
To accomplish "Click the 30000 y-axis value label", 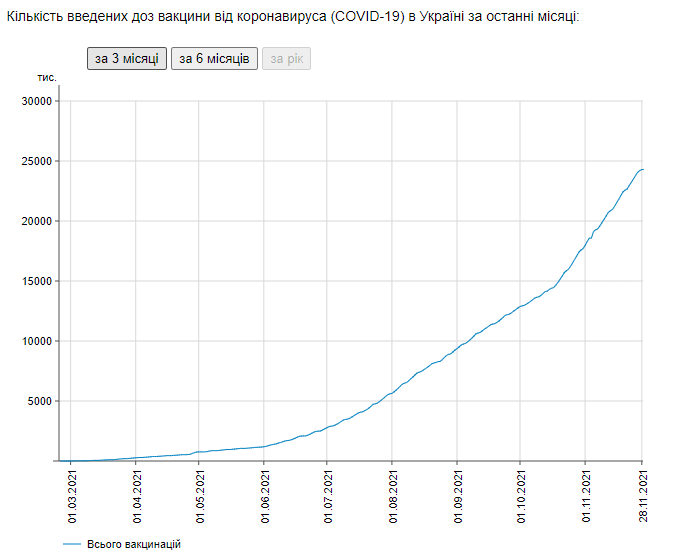I will tap(37, 101).
